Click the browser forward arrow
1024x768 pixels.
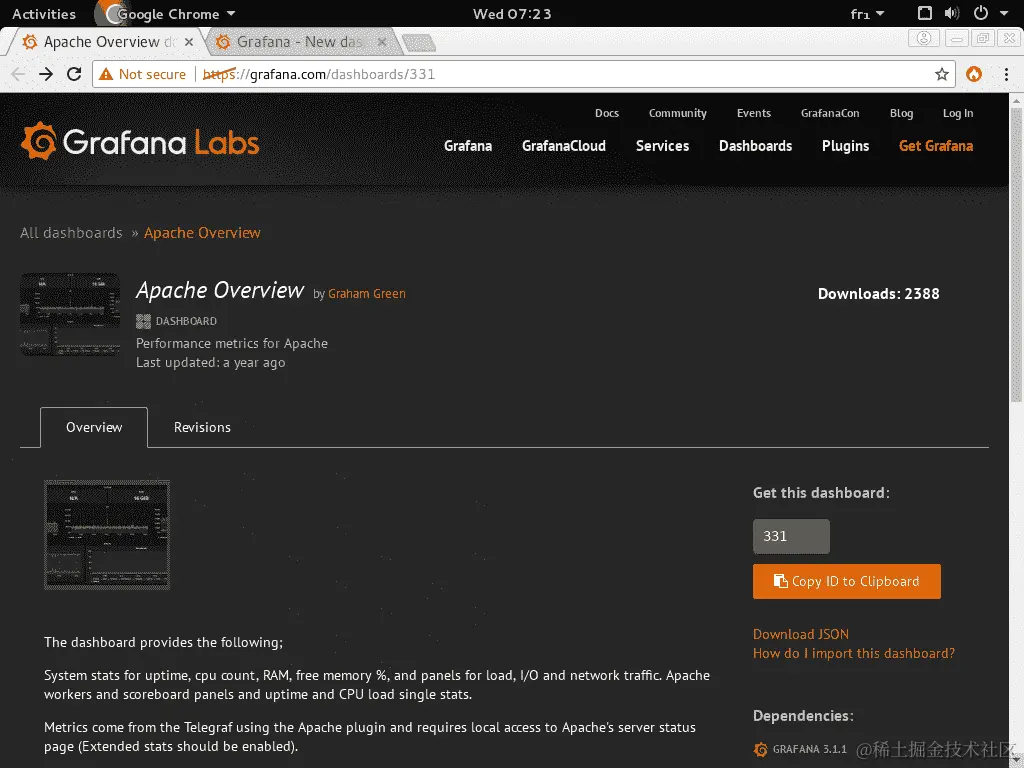pos(46,74)
